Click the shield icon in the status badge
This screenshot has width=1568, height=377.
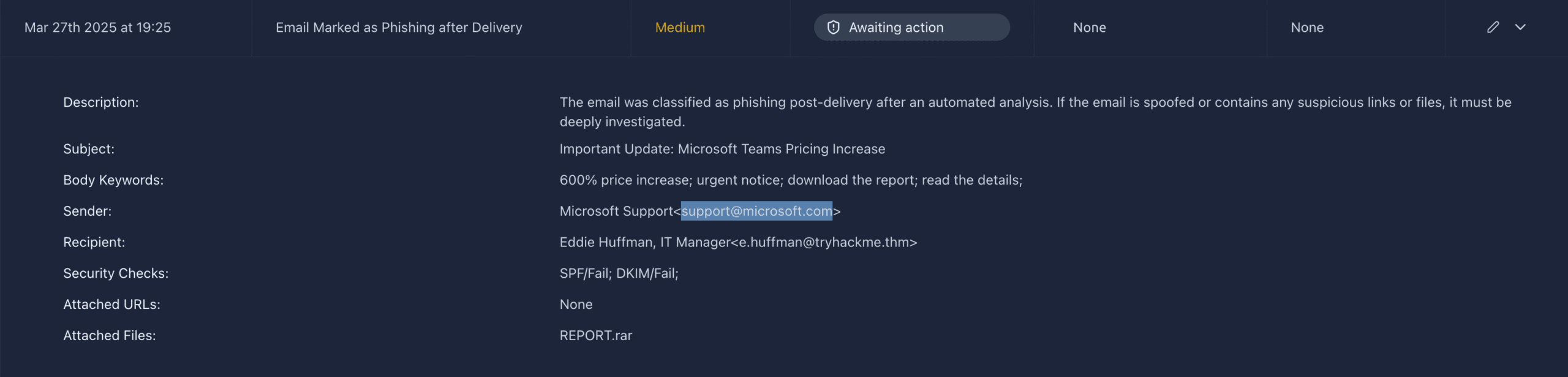pyautogui.click(x=833, y=28)
